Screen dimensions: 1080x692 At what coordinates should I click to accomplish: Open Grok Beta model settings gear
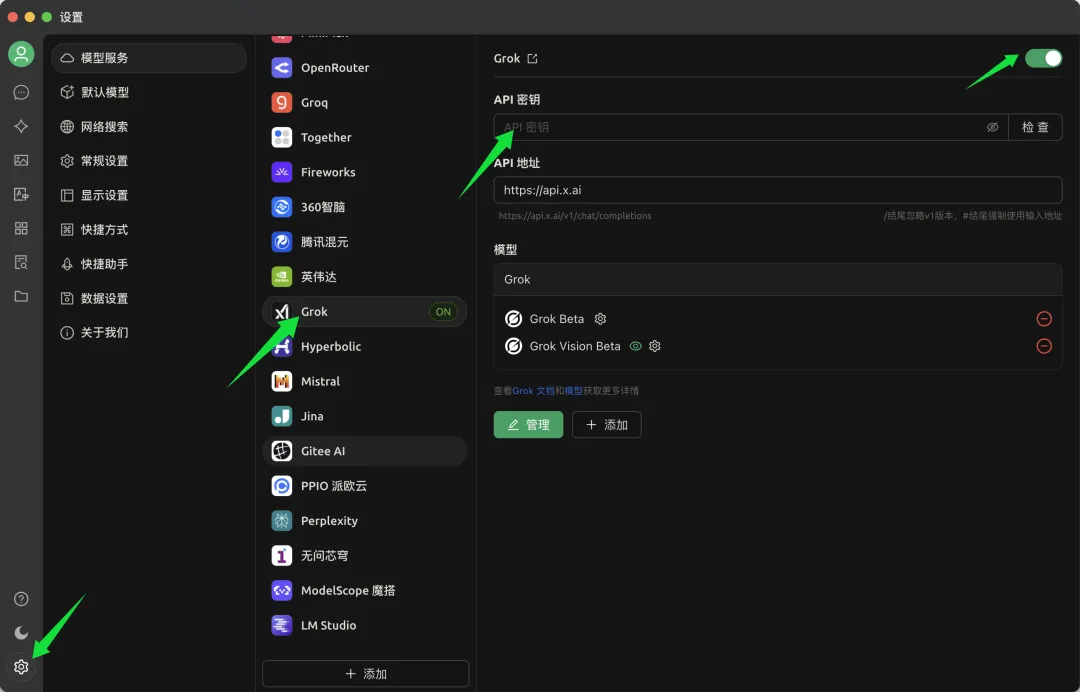(601, 319)
